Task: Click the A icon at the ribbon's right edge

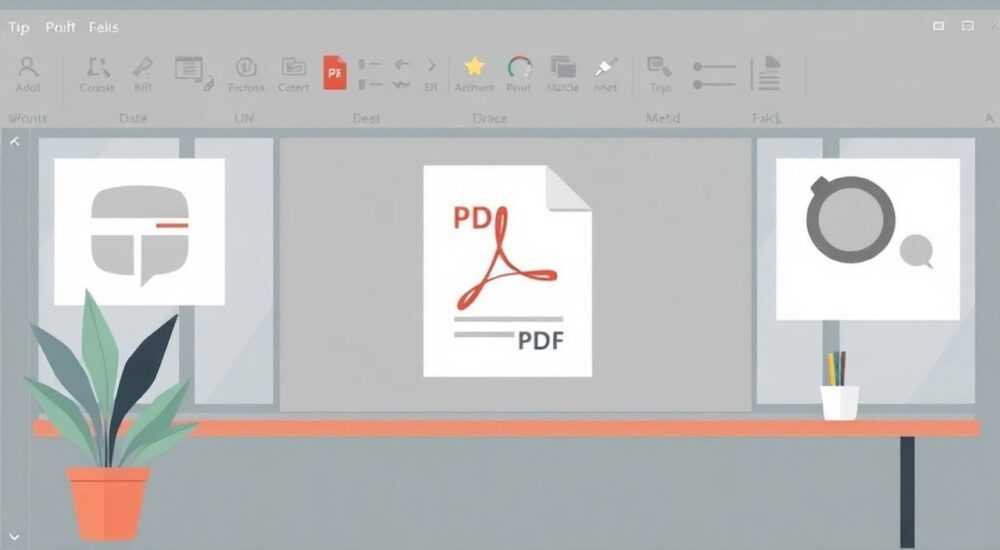Action: 989,118
